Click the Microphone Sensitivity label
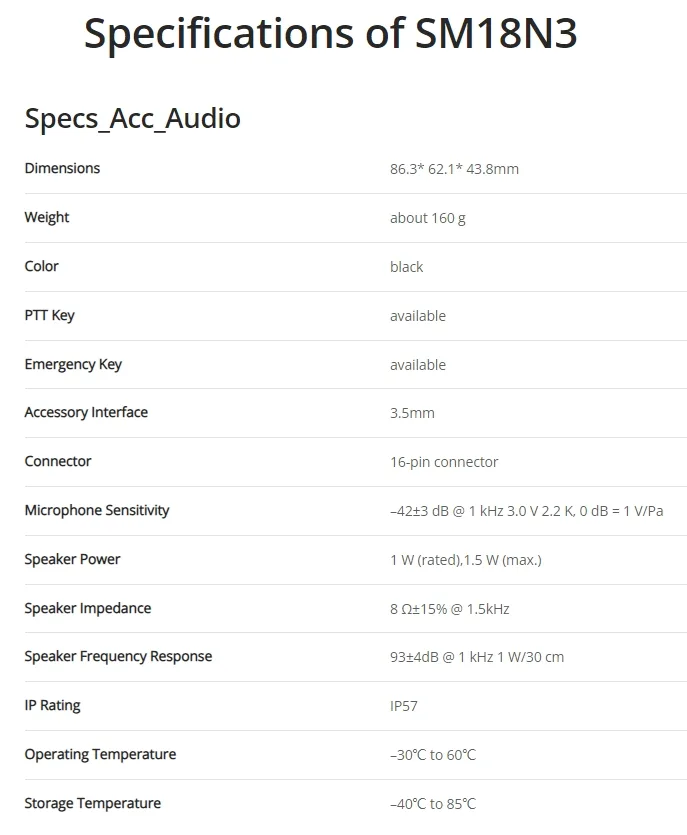 pos(97,510)
